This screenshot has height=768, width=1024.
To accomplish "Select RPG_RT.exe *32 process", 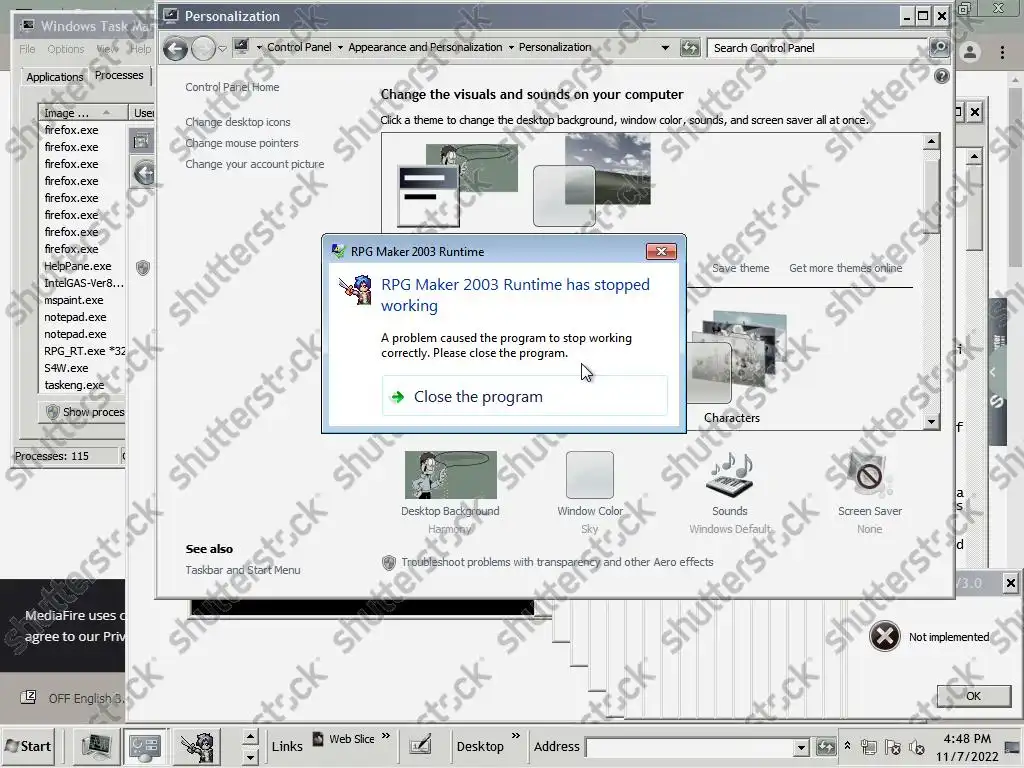I will pyautogui.click(x=84, y=351).
